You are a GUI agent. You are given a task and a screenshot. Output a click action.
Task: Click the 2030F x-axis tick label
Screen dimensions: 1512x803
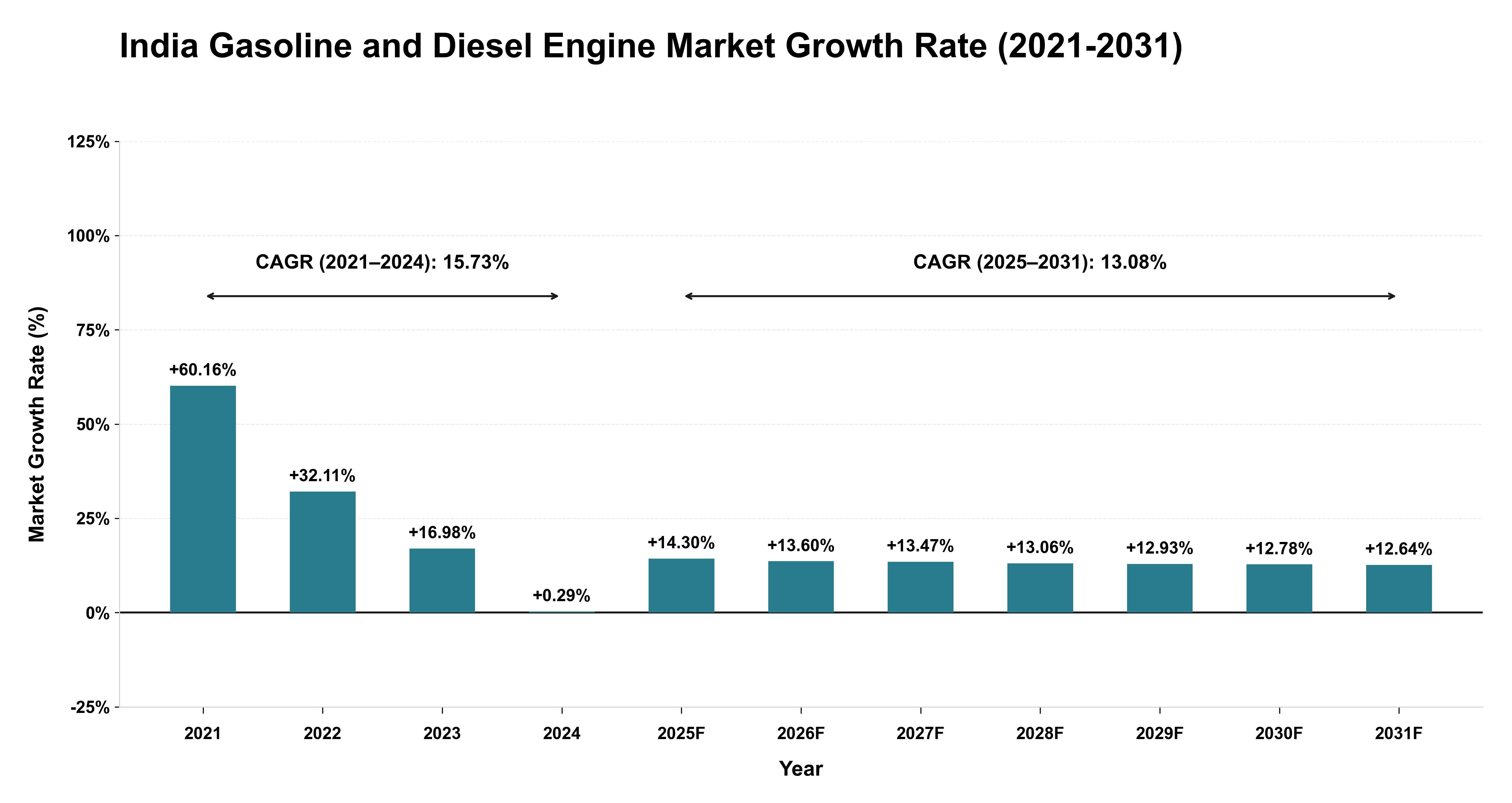tap(1280, 734)
